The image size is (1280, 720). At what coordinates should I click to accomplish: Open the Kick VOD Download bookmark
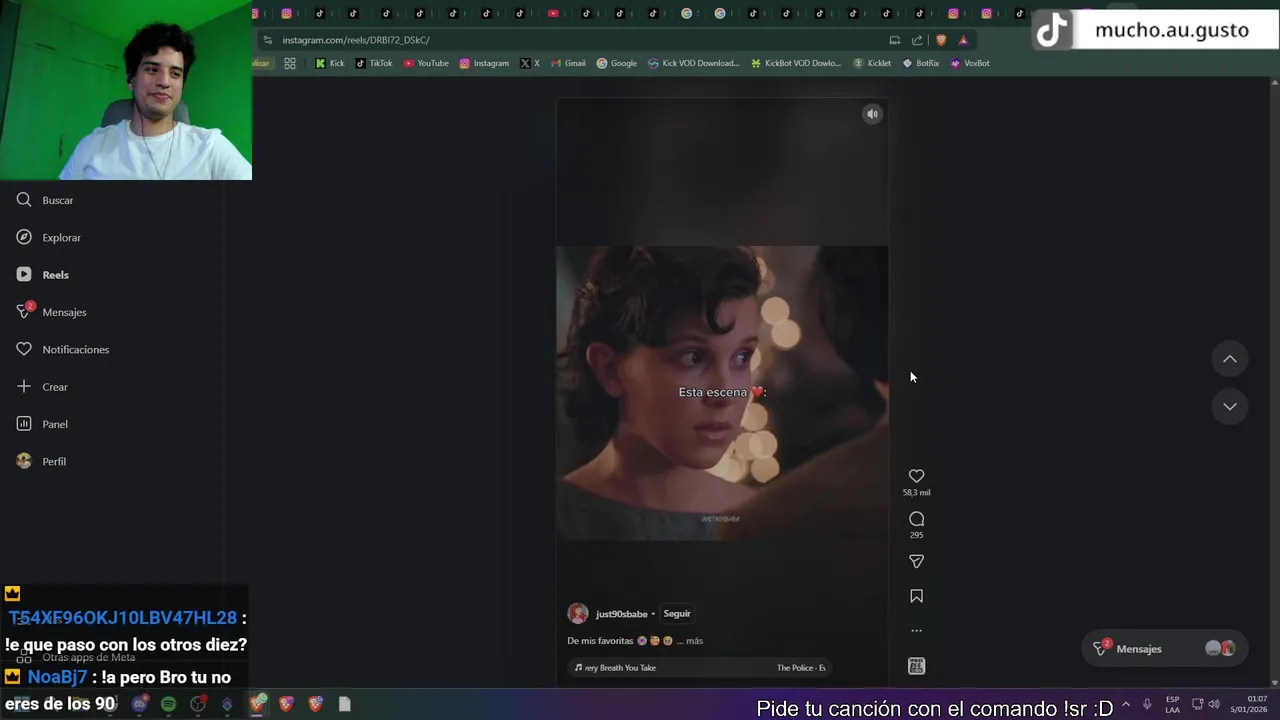(x=693, y=63)
